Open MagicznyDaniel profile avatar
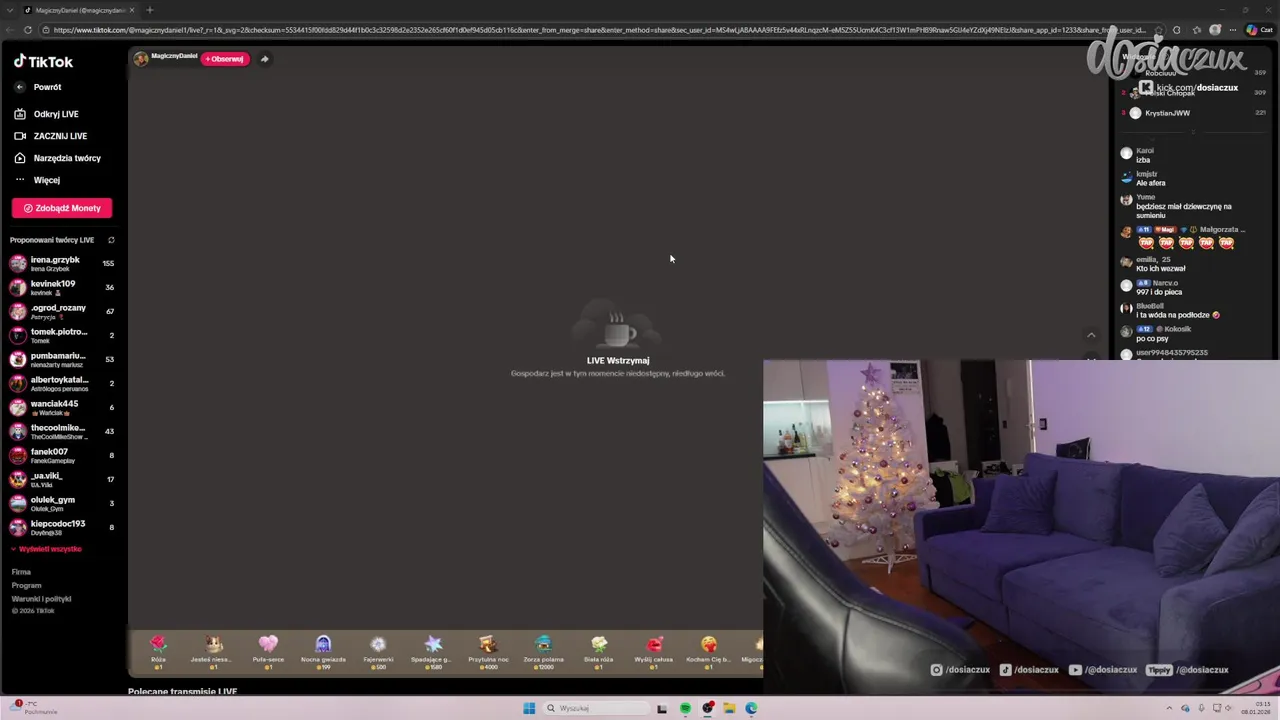Image resolution: width=1280 pixels, height=720 pixels. coord(141,59)
